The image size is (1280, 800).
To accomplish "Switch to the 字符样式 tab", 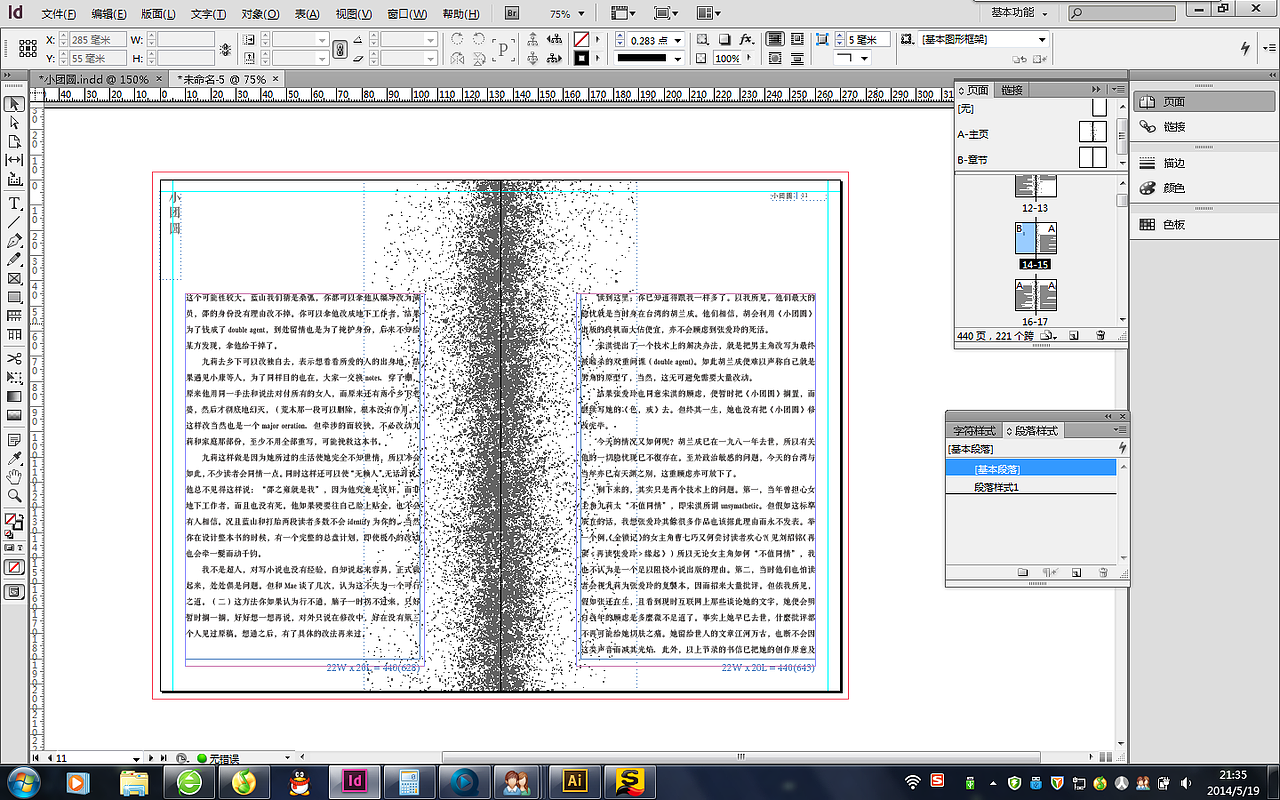I will pyautogui.click(x=974, y=431).
